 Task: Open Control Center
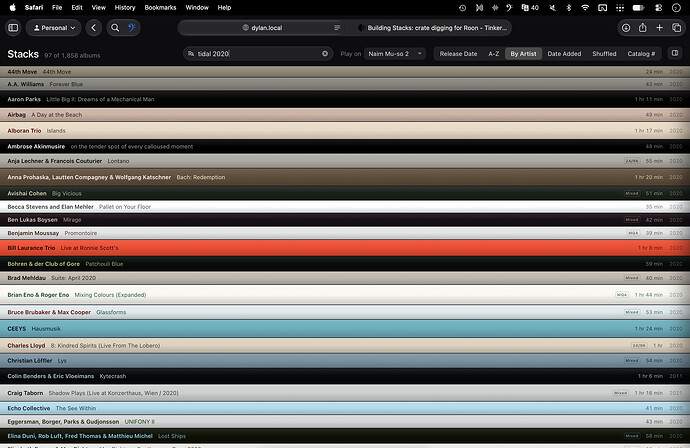click(x=659, y=7)
